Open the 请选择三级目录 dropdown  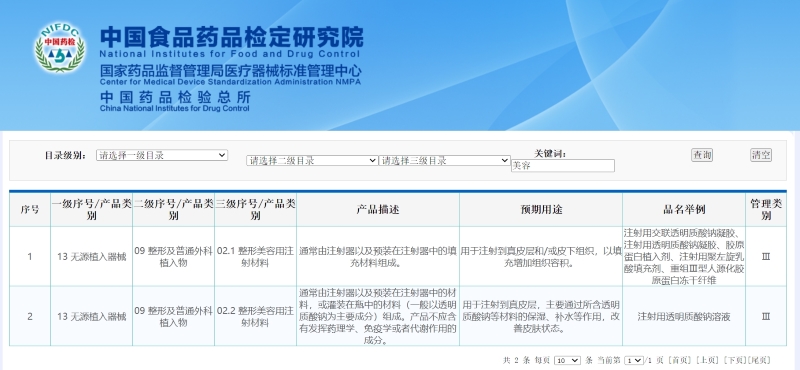tap(444, 161)
